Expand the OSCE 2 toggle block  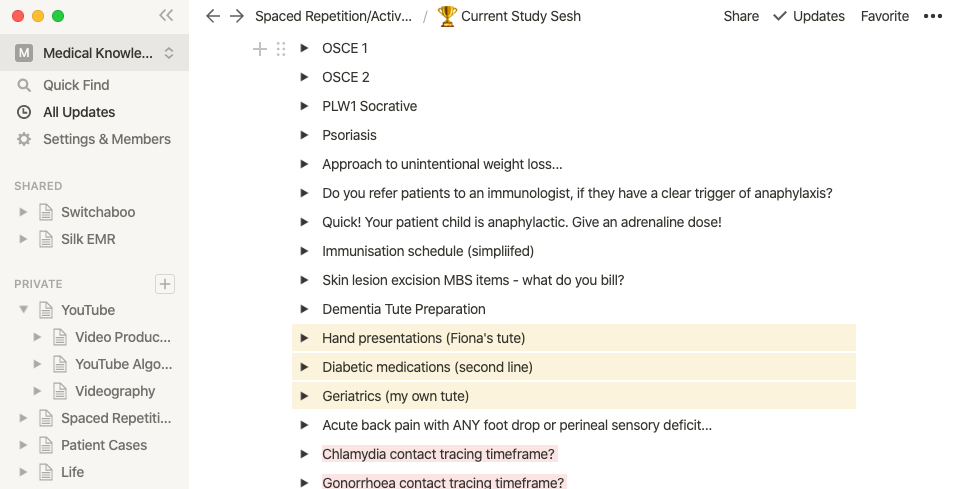pyautogui.click(x=304, y=77)
